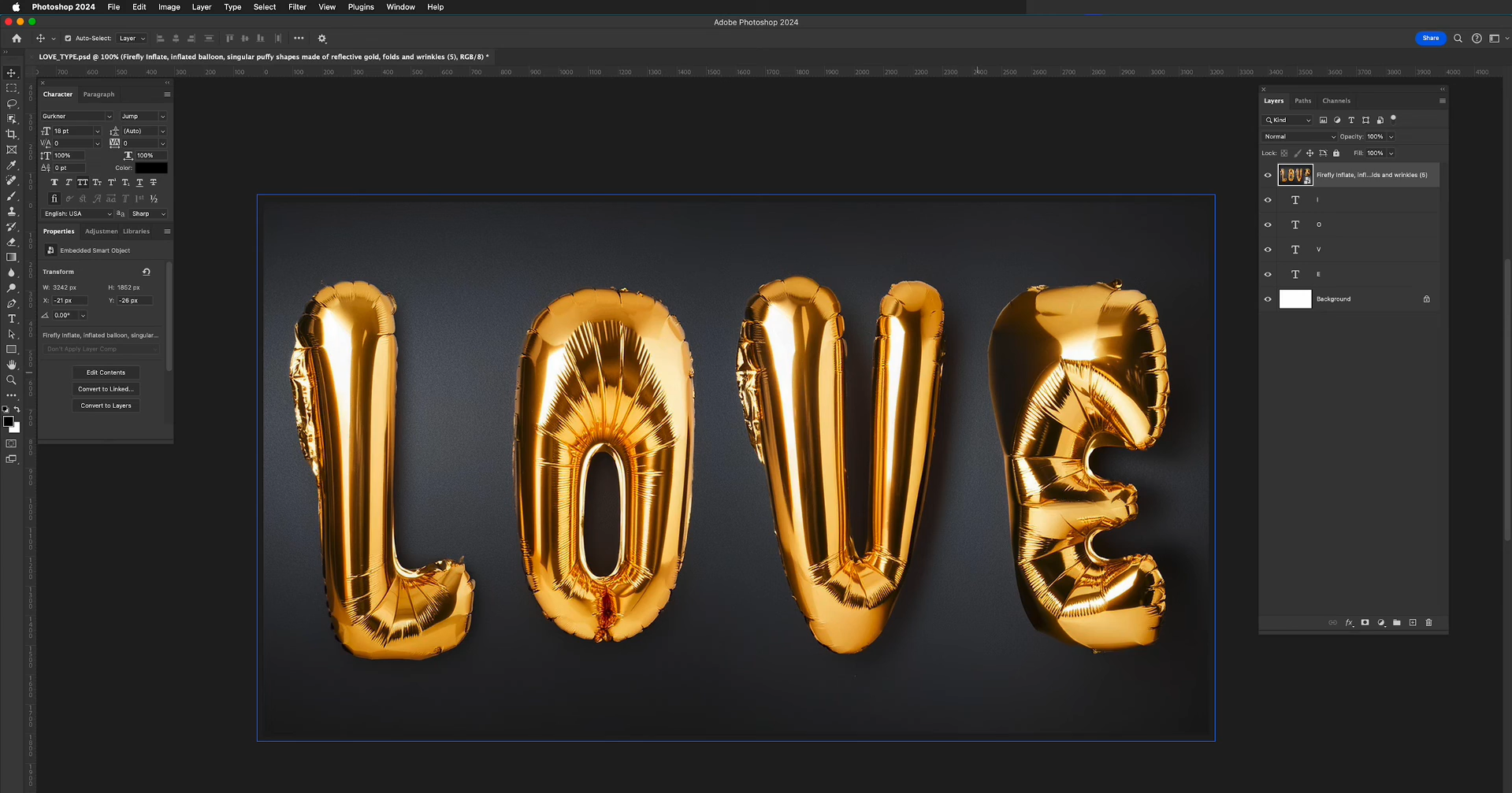The height and width of the screenshot is (793, 1512).
Task: Select the Hand tool
Action: 11,365
